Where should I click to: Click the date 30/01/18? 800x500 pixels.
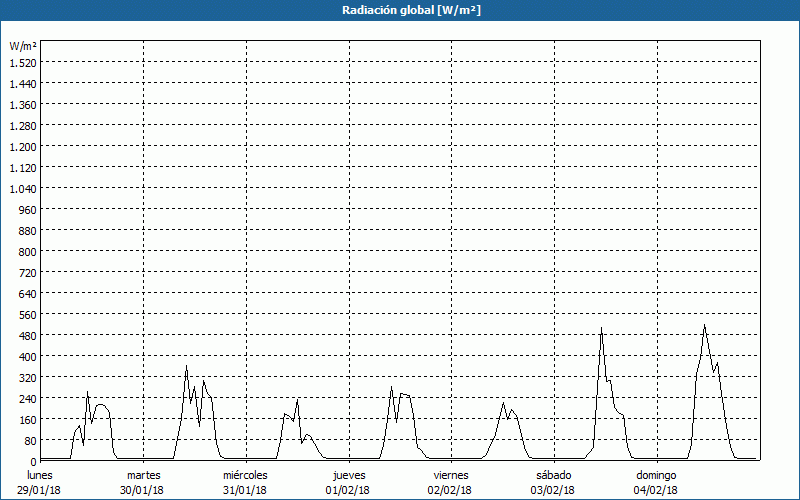[x=142, y=490]
